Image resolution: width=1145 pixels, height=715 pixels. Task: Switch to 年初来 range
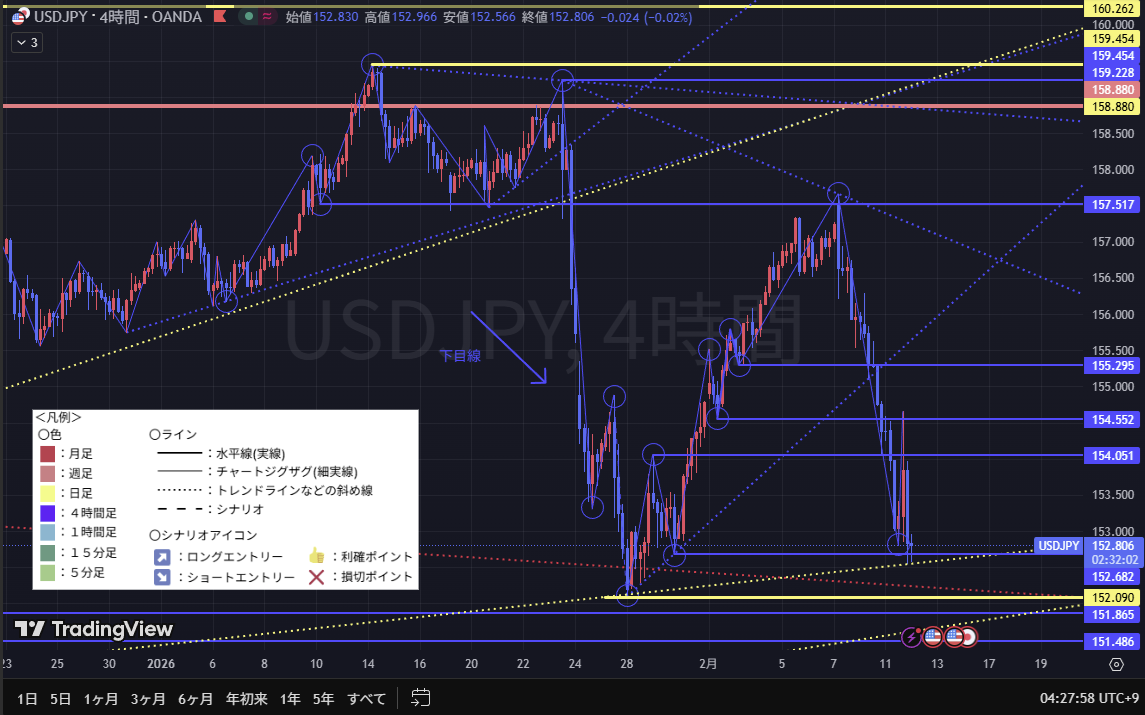click(247, 697)
